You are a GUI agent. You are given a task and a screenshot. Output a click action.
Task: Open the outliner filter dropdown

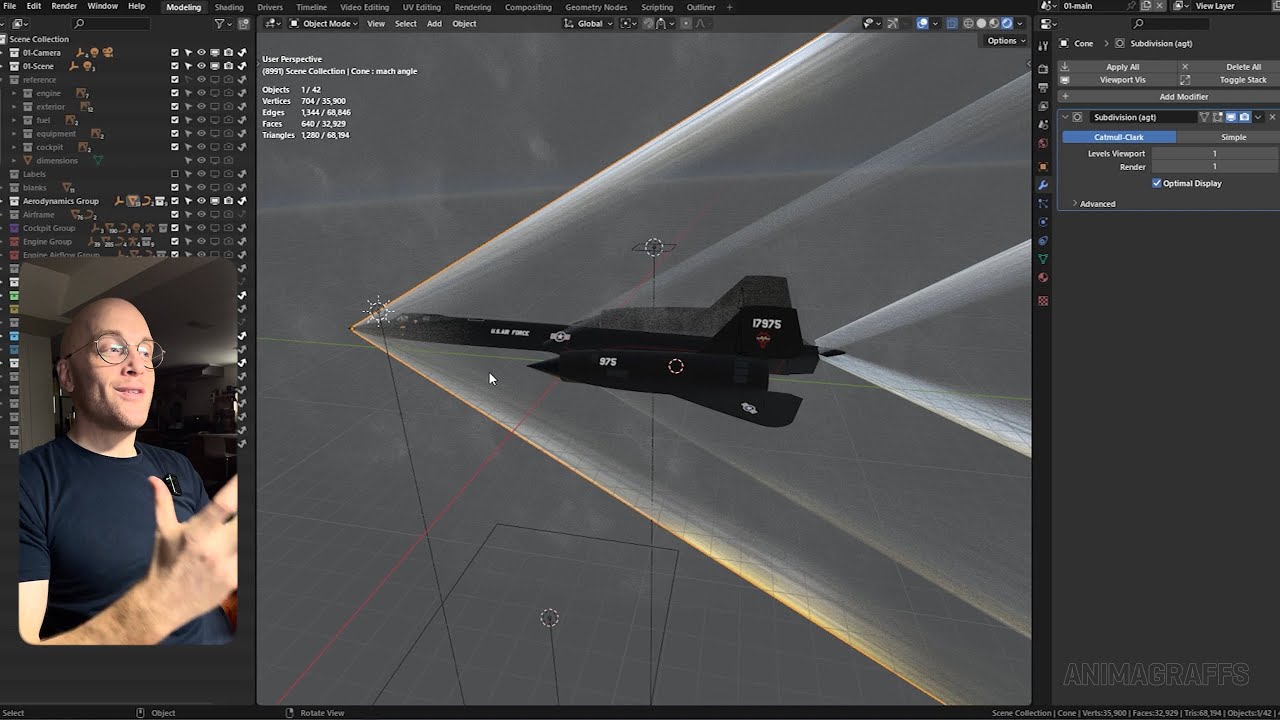(x=224, y=23)
